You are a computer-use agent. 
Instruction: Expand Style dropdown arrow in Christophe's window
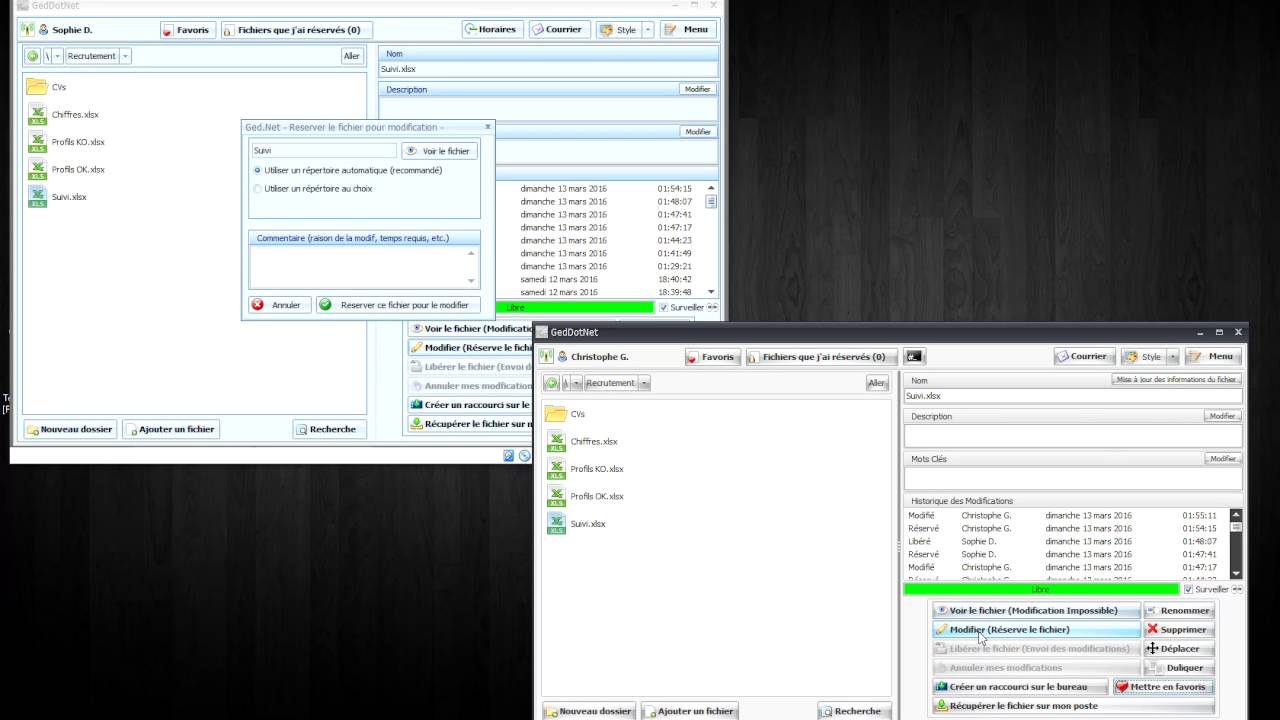[1173, 356]
